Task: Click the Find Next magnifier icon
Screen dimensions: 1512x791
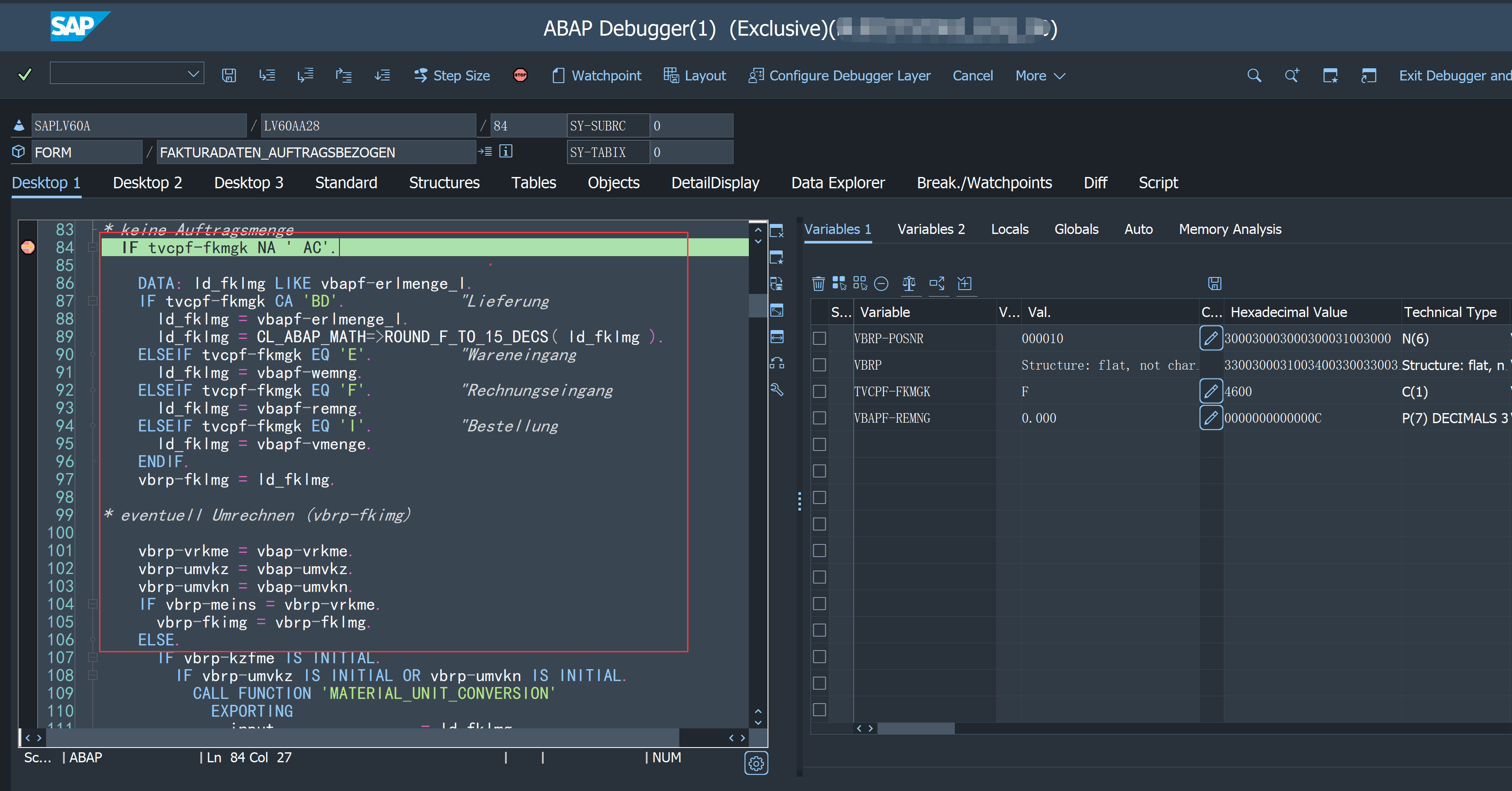Action: pyautogui.click(x=1291, y=75)
